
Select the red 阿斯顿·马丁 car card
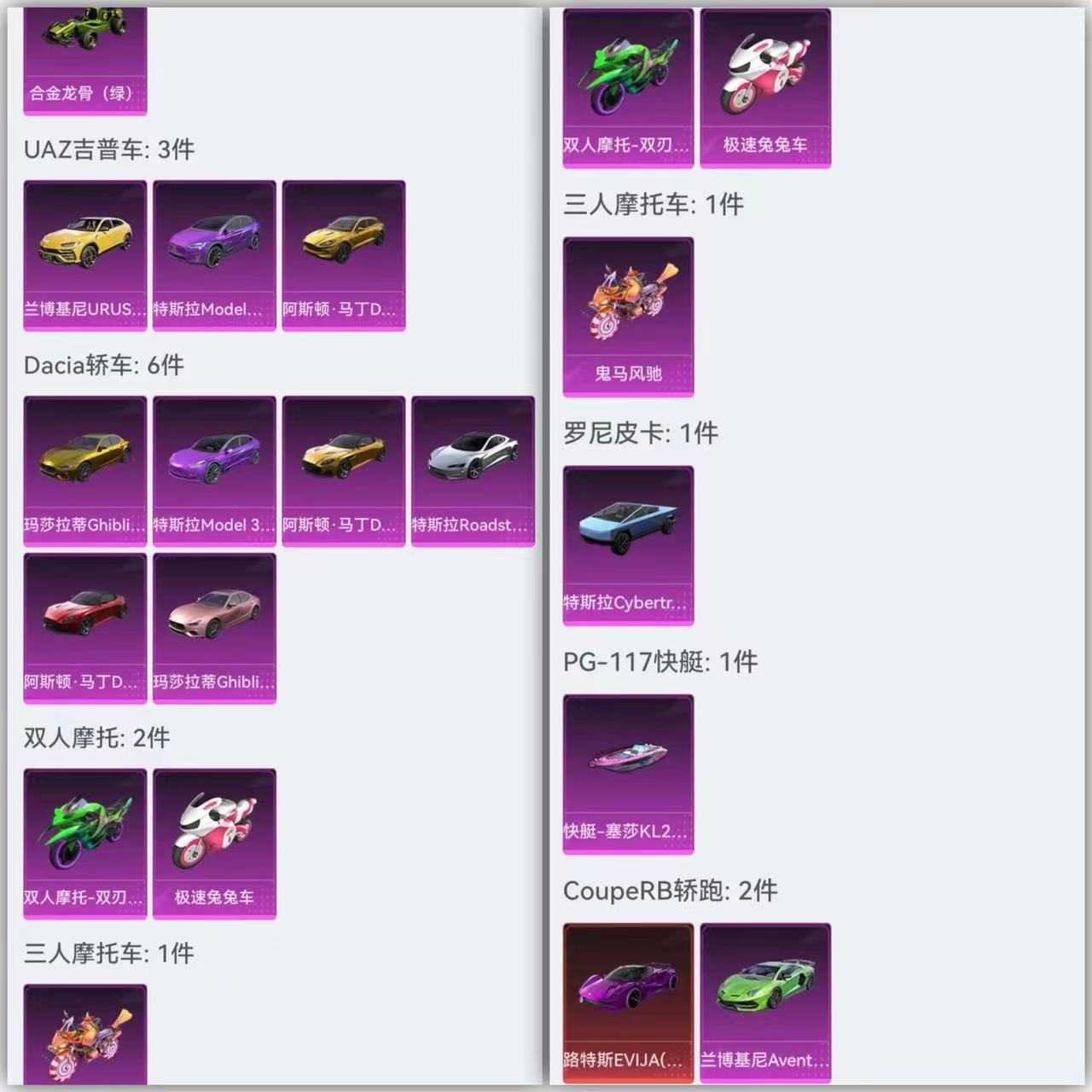point(85,628)
